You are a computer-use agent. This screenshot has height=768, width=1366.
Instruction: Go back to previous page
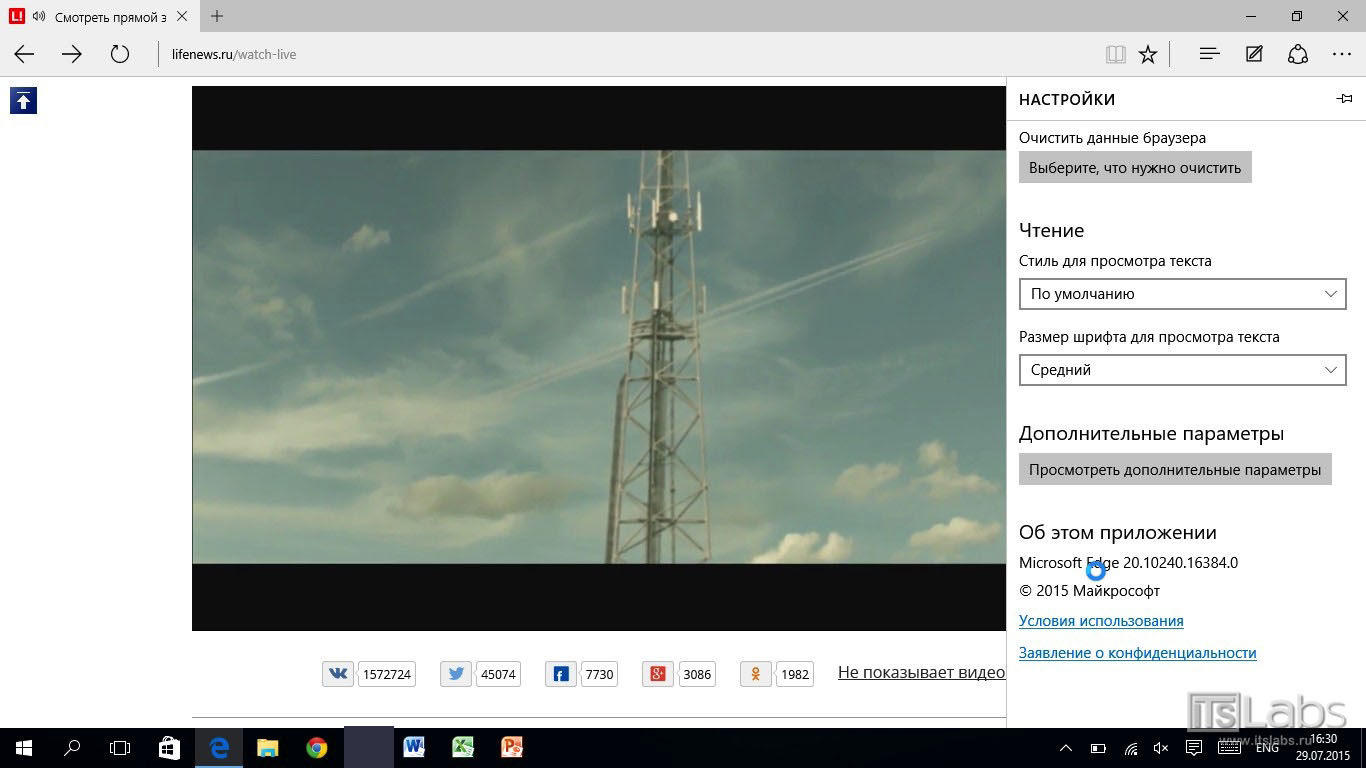(24, 54)
